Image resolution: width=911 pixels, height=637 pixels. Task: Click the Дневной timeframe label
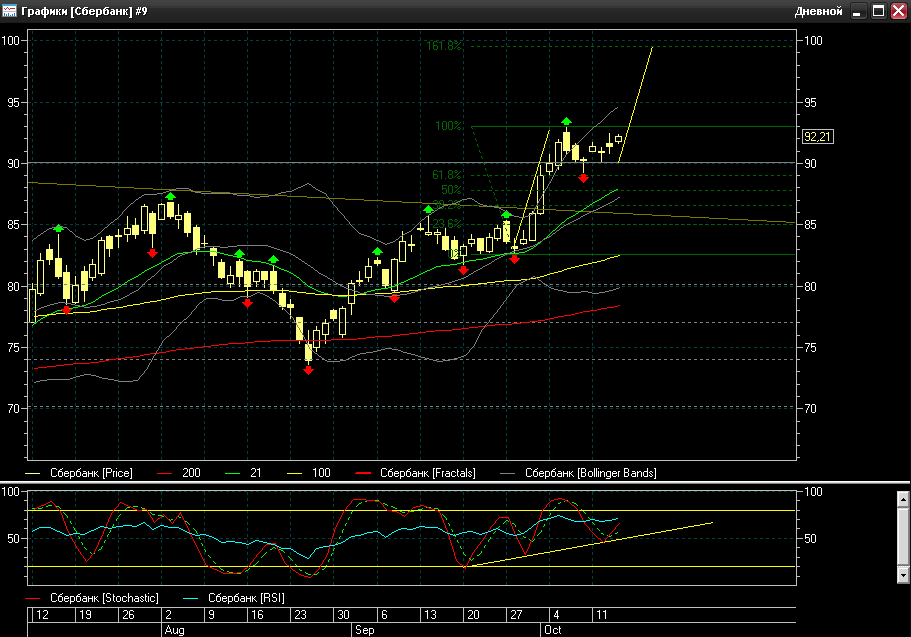point(818,11)
